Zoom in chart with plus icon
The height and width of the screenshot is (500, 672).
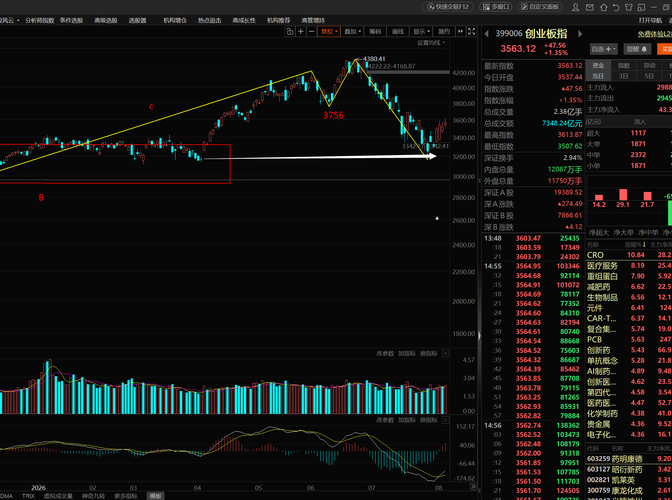pos(301,31)
